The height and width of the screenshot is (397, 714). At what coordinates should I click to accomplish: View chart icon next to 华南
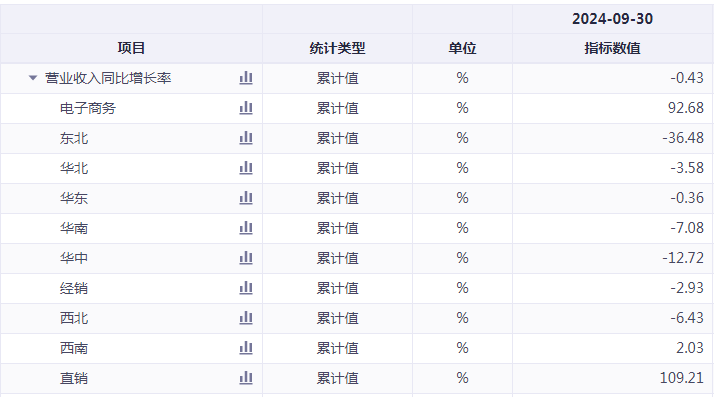click(246, 228)
